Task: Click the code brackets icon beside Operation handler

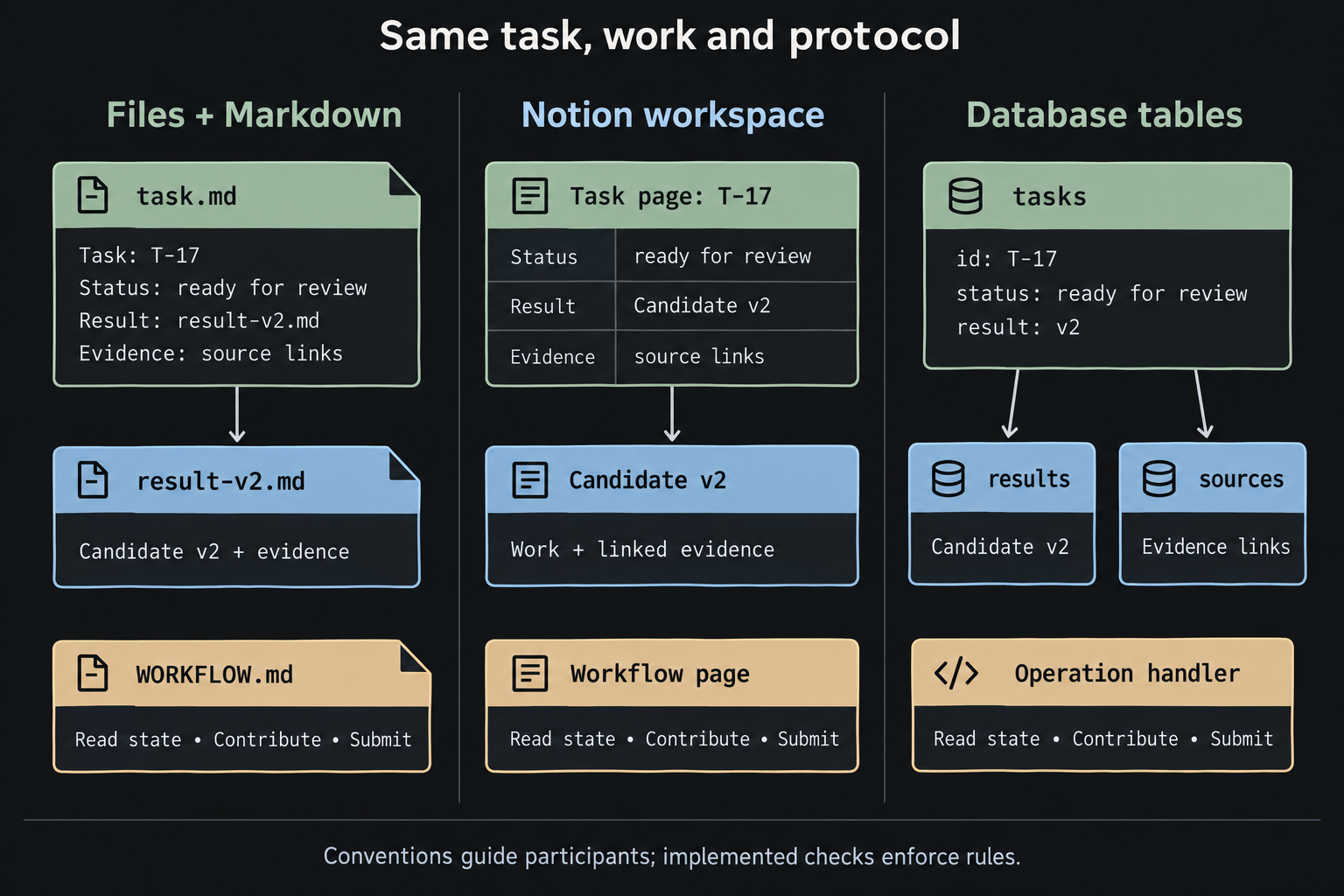Action: pyautogui.click(x=956, y=673)
